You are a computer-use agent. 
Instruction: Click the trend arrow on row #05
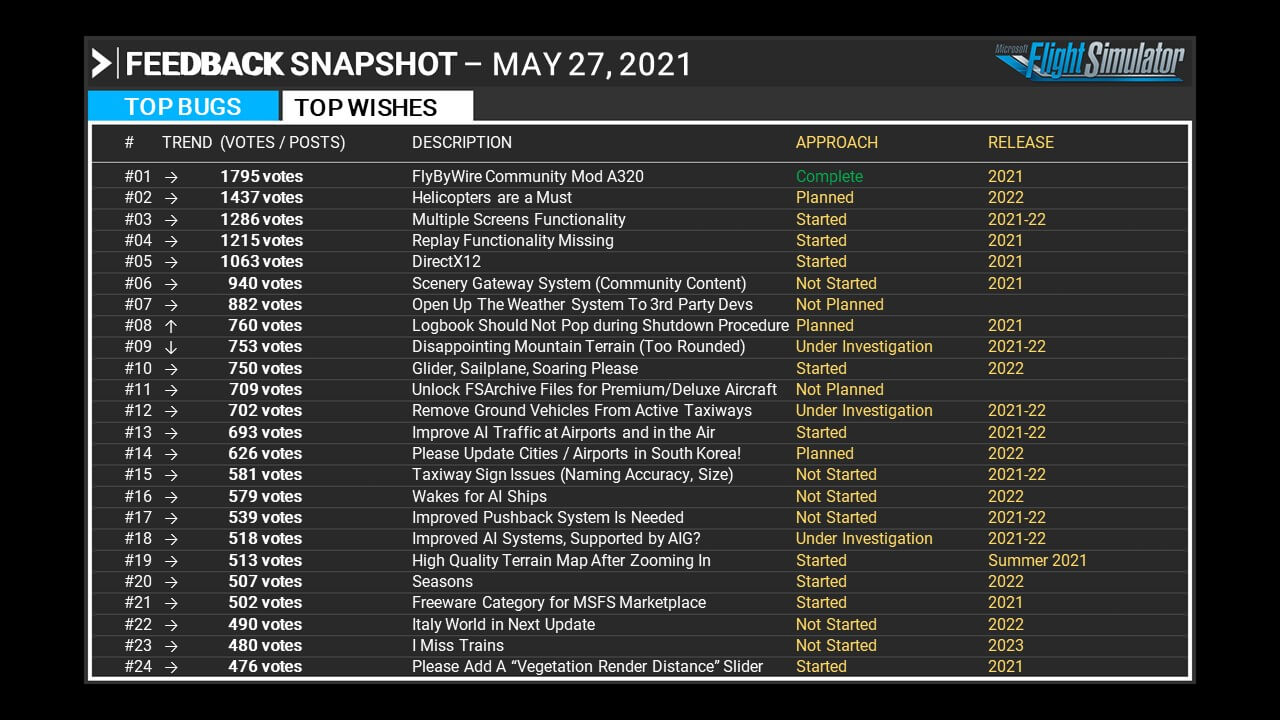click(171, 262)
